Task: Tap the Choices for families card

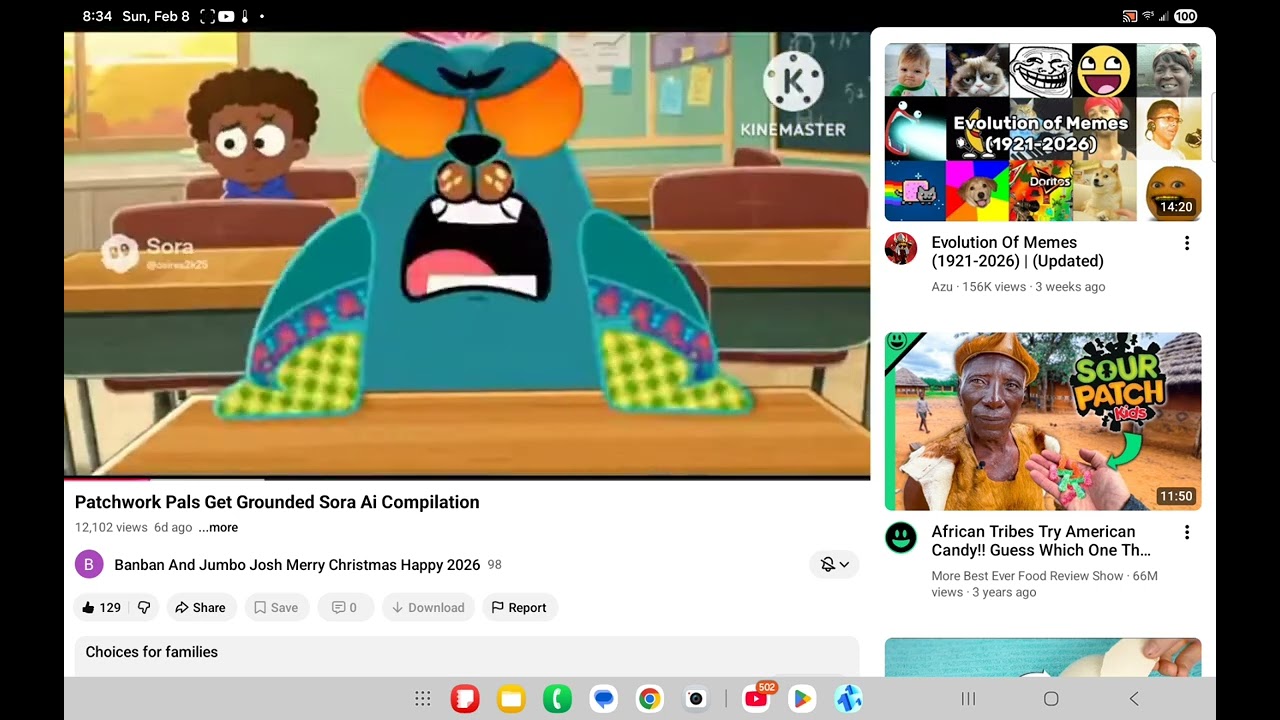Action: pyautogui.click(x=467, y=656)
